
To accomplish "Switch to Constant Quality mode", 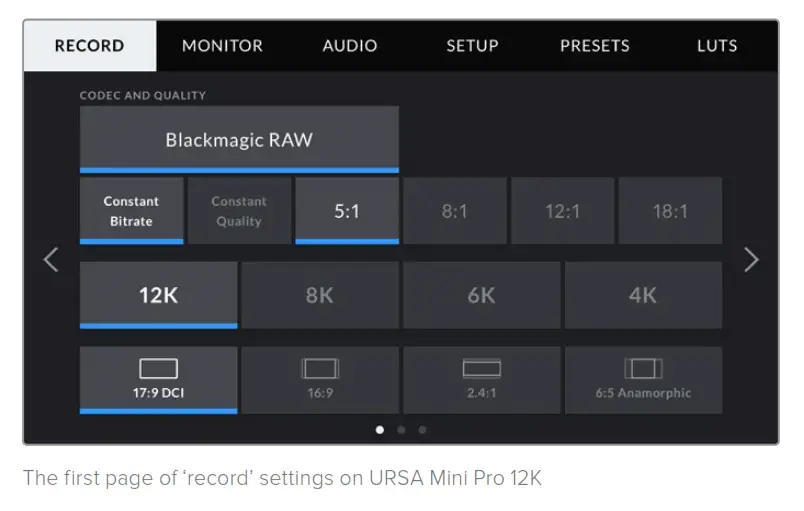I will point(239,211).
